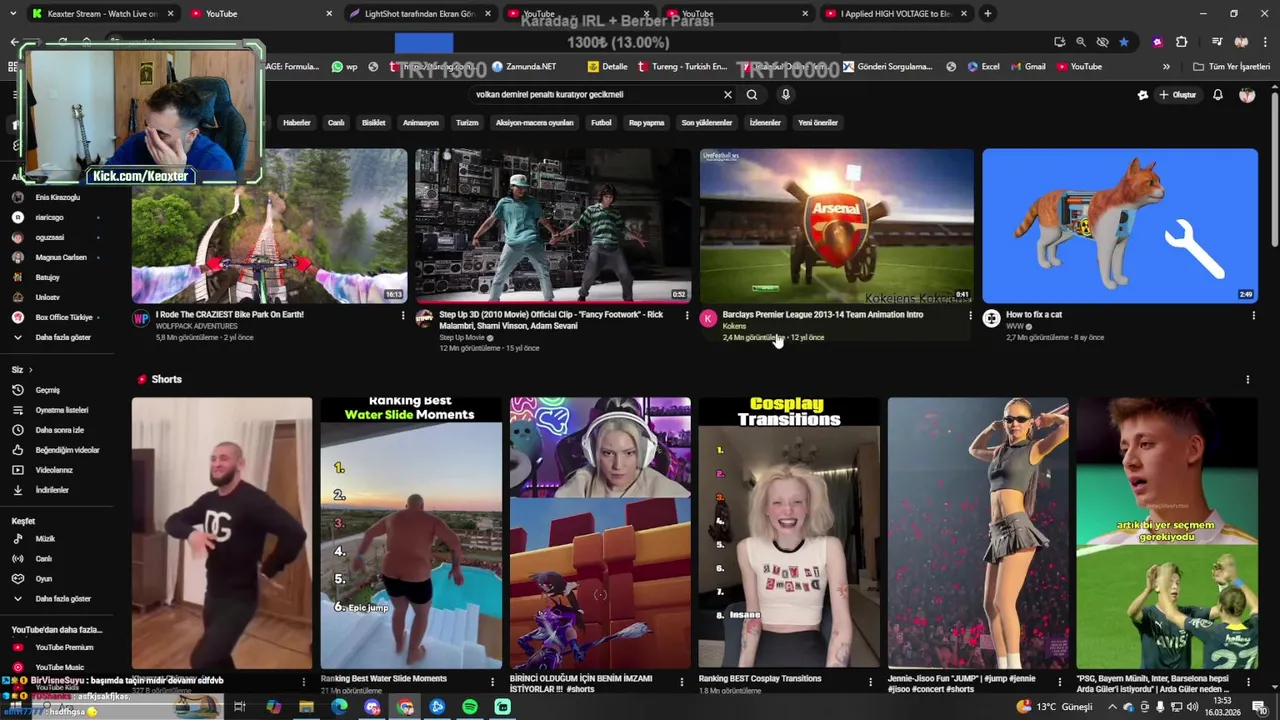The width and height of the screenshot is (1280, 720).
Task: Open the How to fix a cat thumbnail
Action: point(1120,226)
